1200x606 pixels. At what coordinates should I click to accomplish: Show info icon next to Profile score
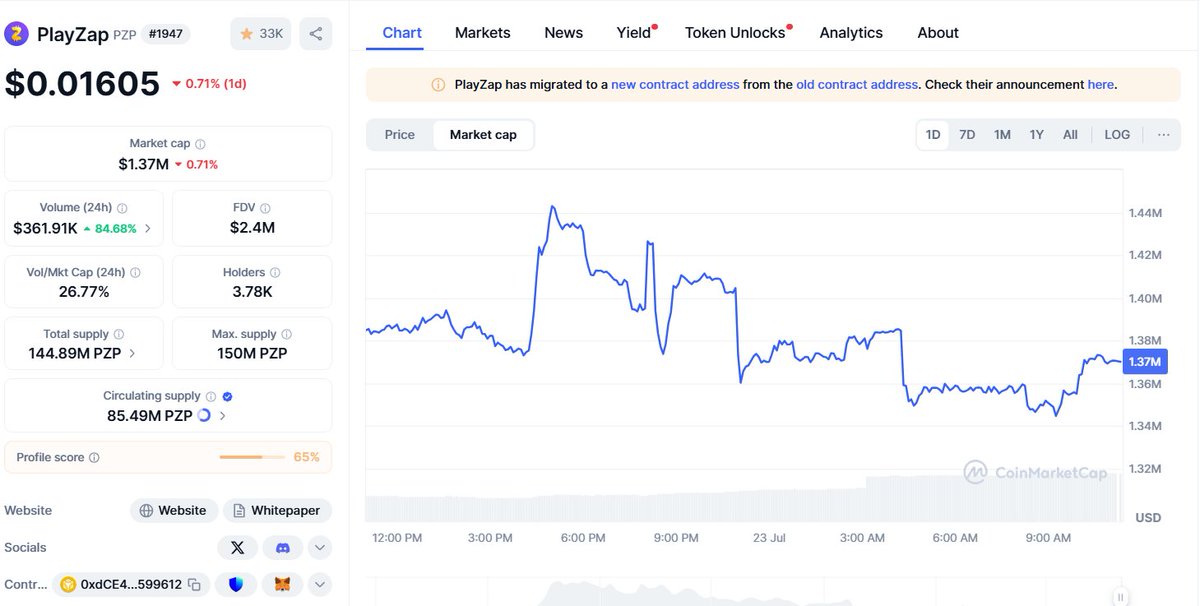point(94,457)
